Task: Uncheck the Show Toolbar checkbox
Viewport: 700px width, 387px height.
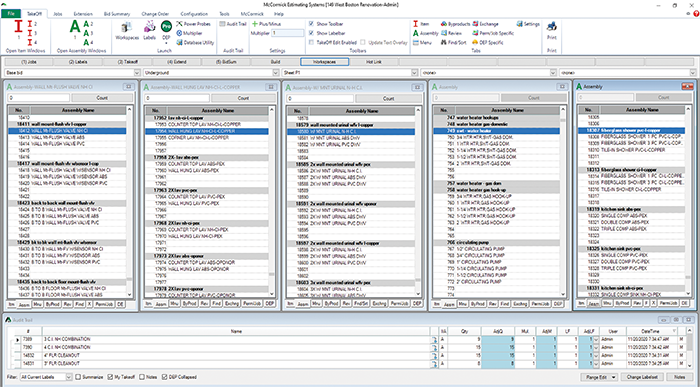Action: tap(311, 24)
